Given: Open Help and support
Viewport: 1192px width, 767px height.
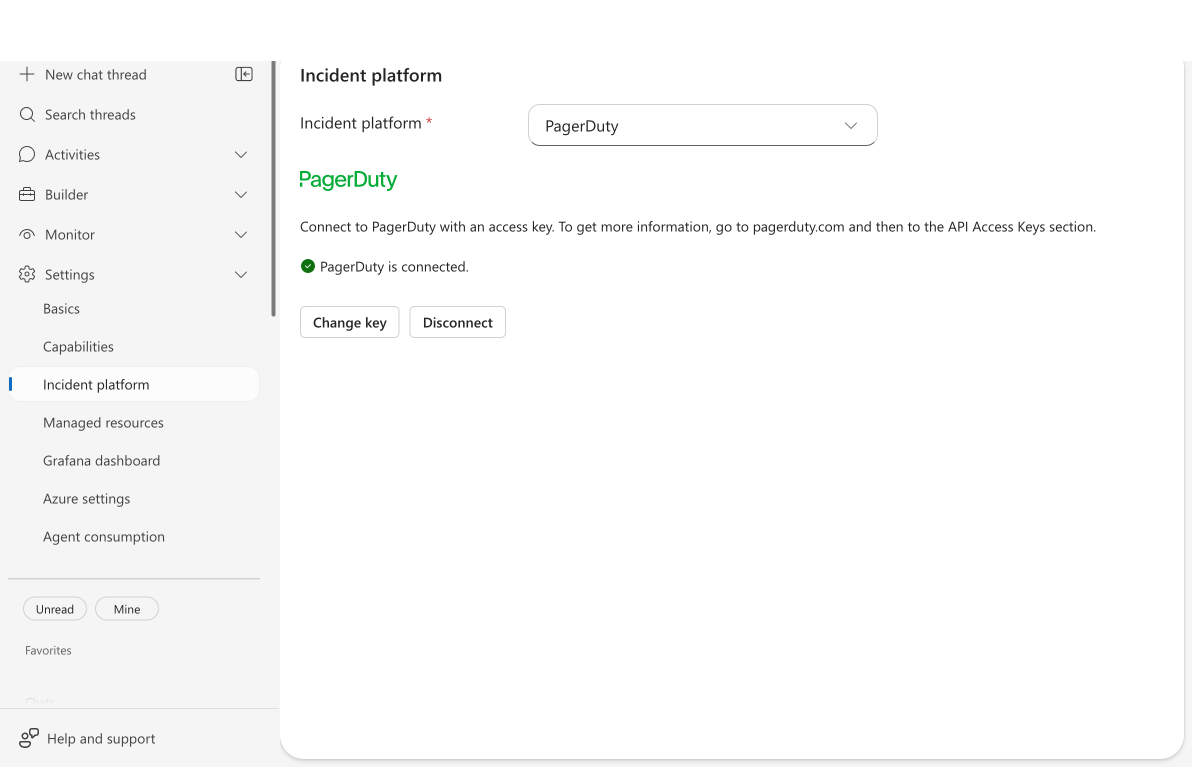Looking at the screenshot, I should click(x=101, y=739).
